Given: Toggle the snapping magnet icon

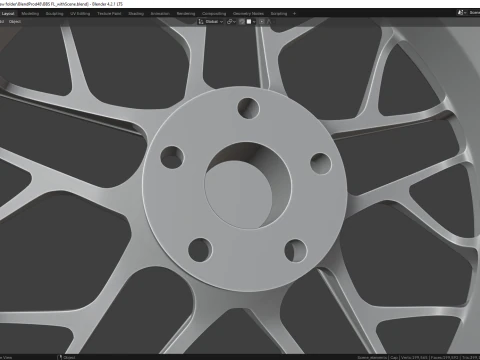Looking at the screenshot, I should tap(242, 22).
